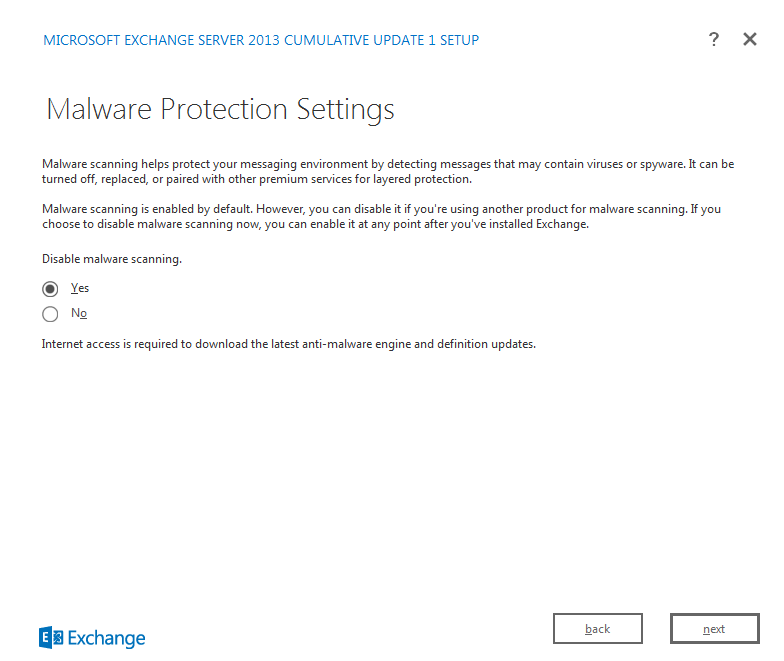Click the 'No' option label text
Viewport: 784px width, 661px height.
[x=79, y=313]
